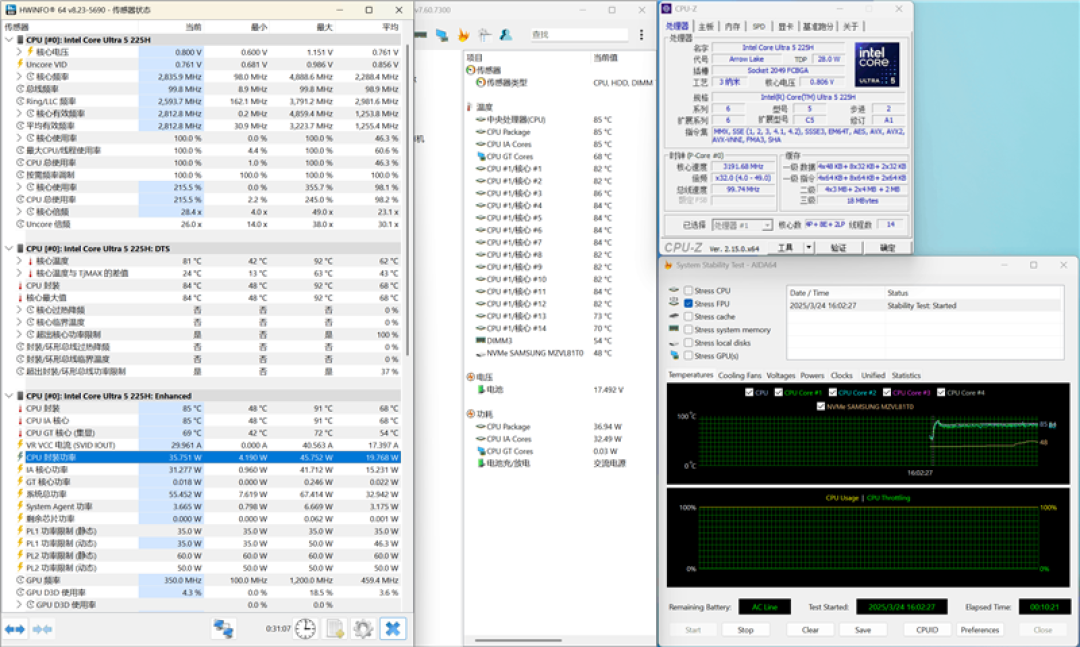
Task: Click HWiNFO logging document icon
Action: click(x=335, y=628)
